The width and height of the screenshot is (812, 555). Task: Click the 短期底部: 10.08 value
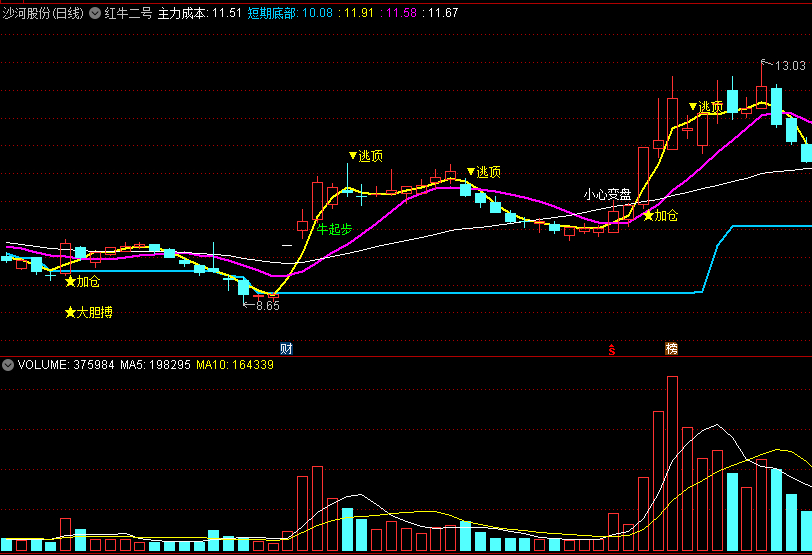[290, 13]
